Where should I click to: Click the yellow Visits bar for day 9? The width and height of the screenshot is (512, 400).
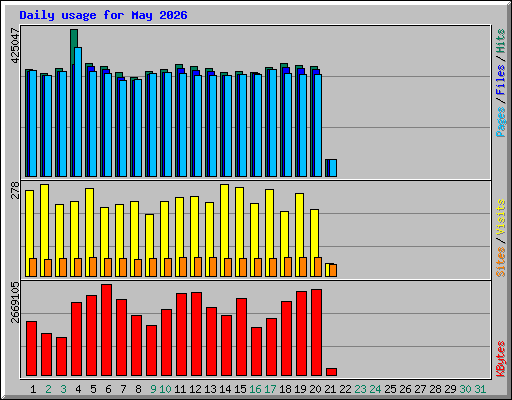150,236
